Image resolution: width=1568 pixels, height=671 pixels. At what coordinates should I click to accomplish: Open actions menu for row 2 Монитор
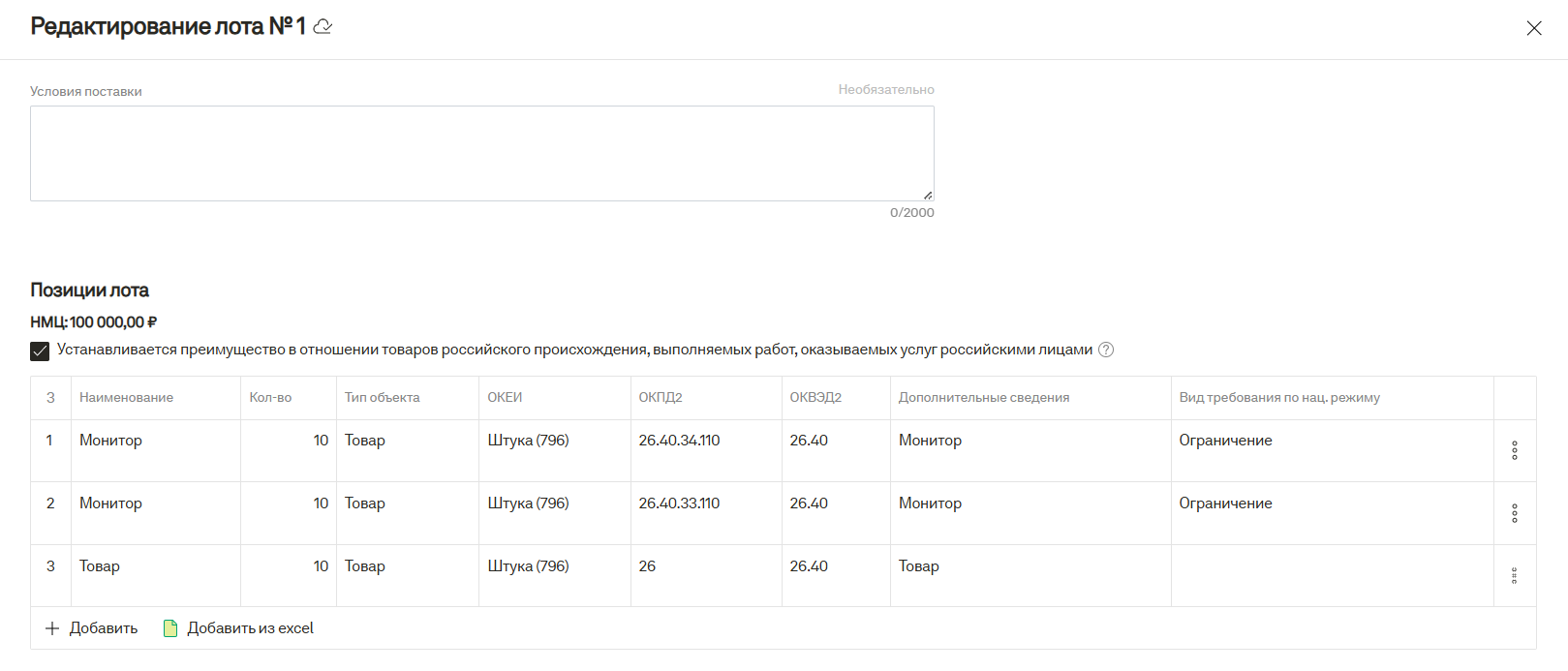pyautogui.click(x=1514, y=513)
